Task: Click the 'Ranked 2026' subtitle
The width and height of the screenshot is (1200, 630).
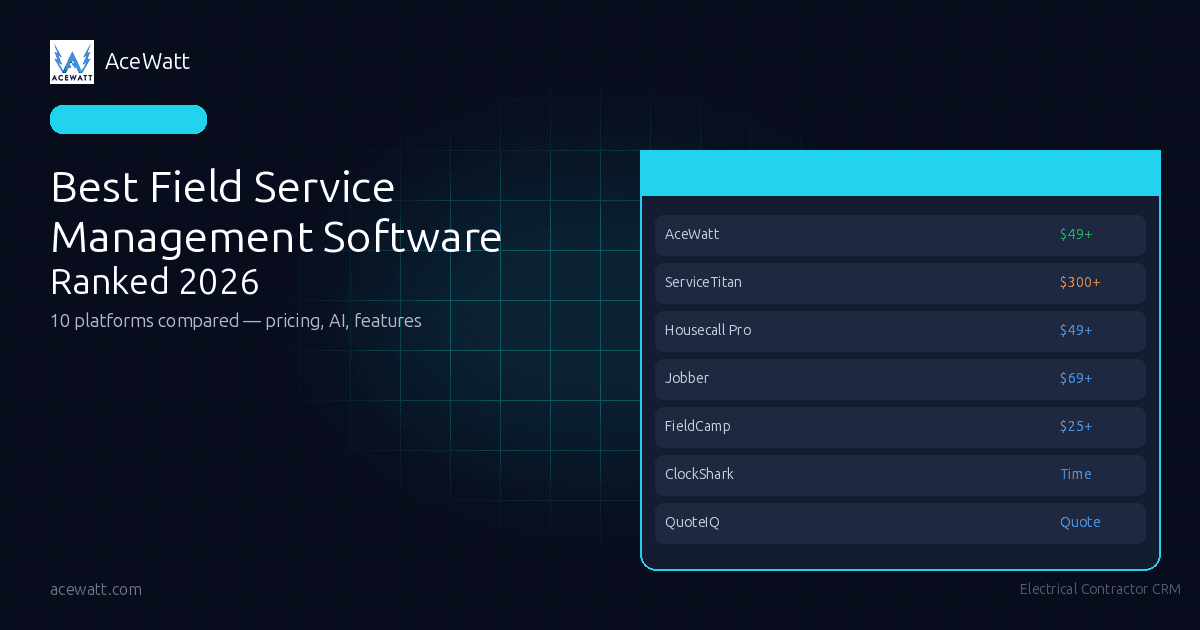Action: (x=155, y=282)
